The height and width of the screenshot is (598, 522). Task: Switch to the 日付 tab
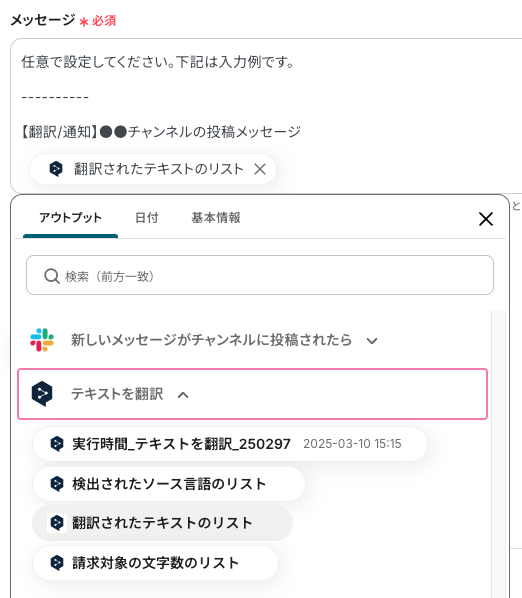point(147,218)
